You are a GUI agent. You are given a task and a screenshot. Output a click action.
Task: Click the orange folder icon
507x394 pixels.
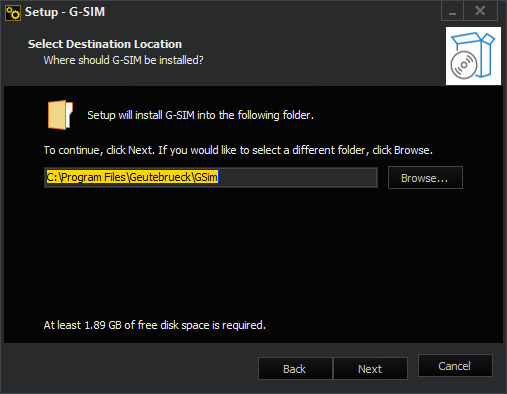point(60,115)
